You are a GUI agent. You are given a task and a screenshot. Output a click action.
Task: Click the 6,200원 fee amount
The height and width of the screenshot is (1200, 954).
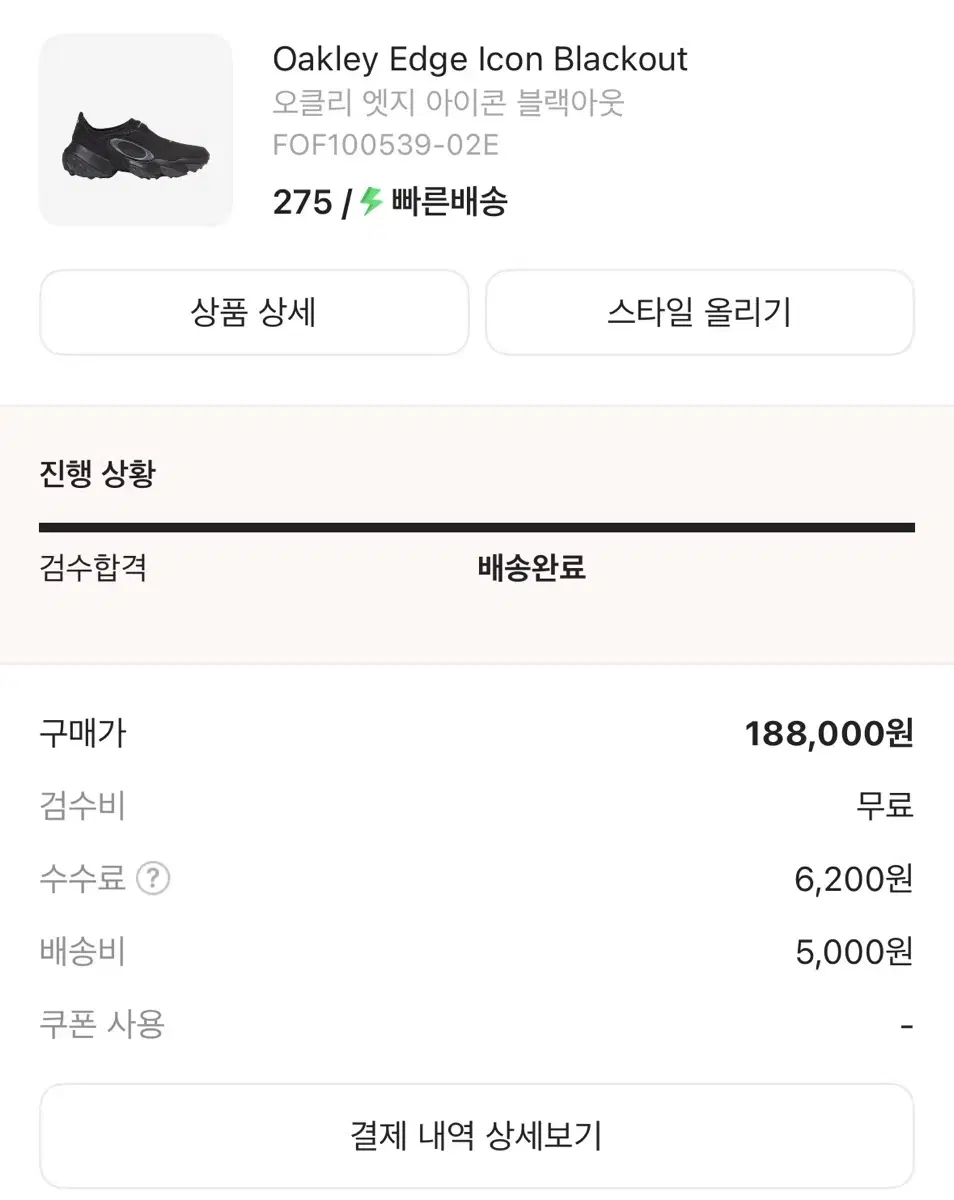click(853, 879)
